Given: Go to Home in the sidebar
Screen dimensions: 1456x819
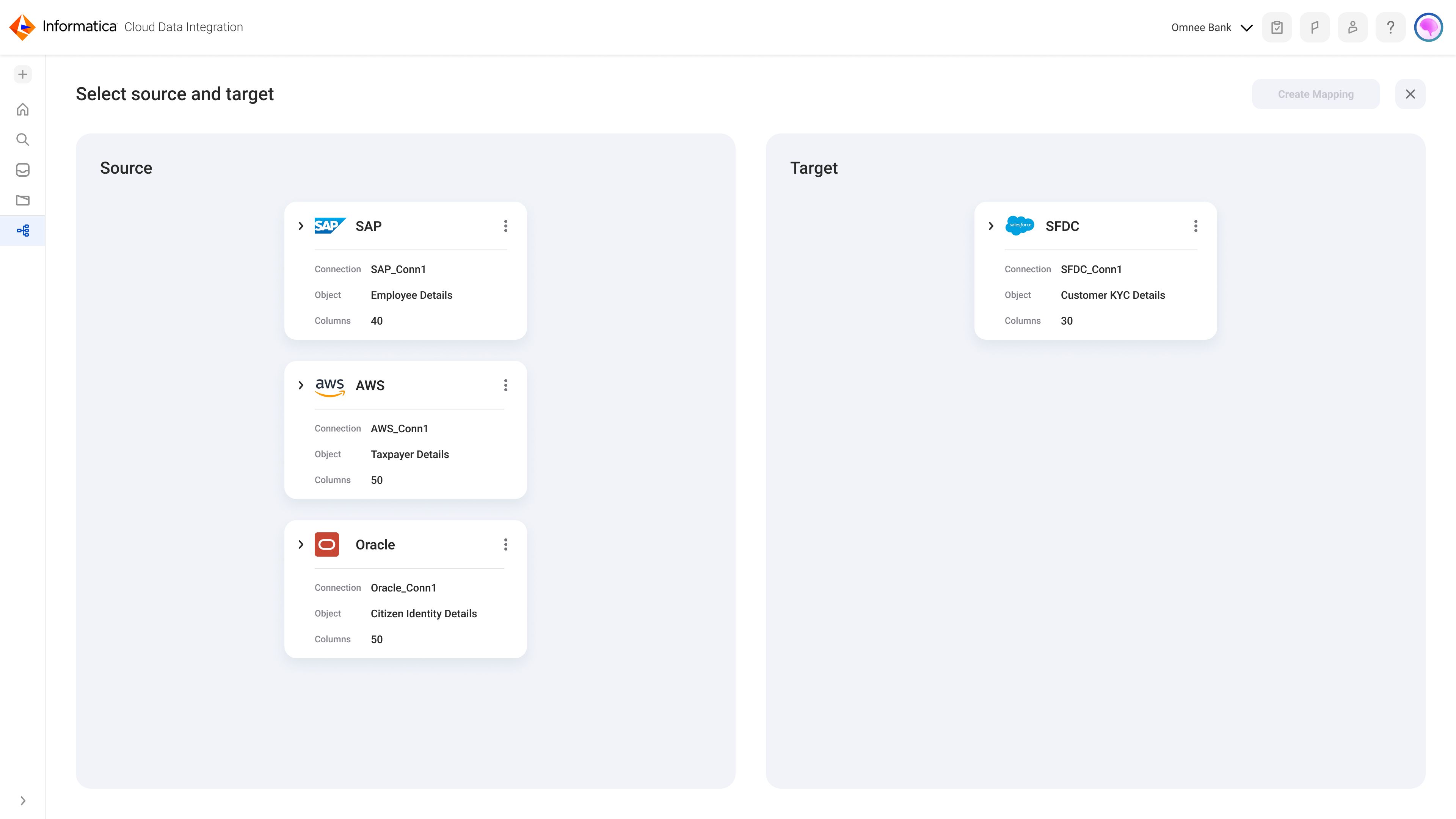Looking at the screenshot, I should [23, 109].
